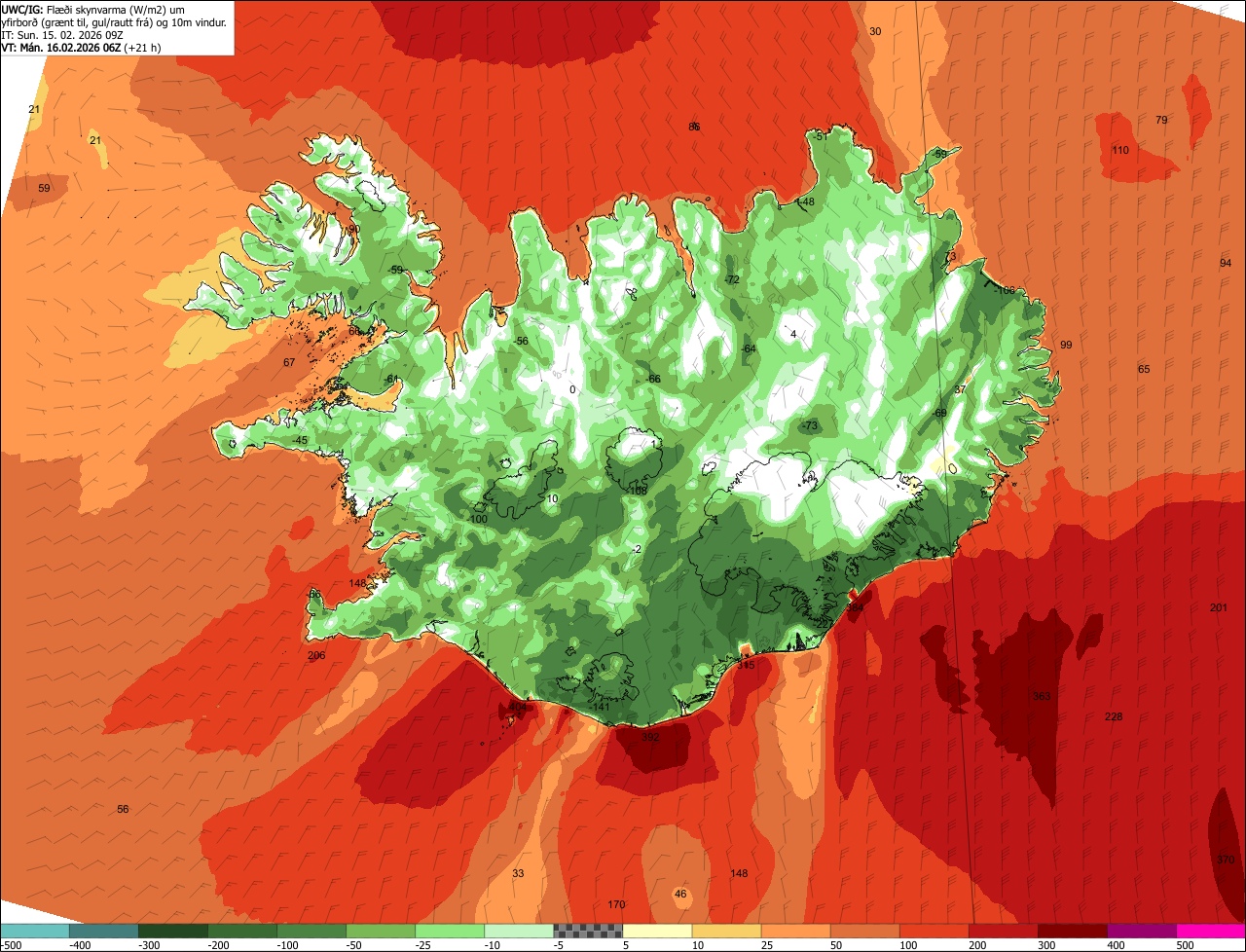The width and height of the screenshot is (1246, 952).
Task: Click the '300' legend label
Action: [x=1047, y=945]
